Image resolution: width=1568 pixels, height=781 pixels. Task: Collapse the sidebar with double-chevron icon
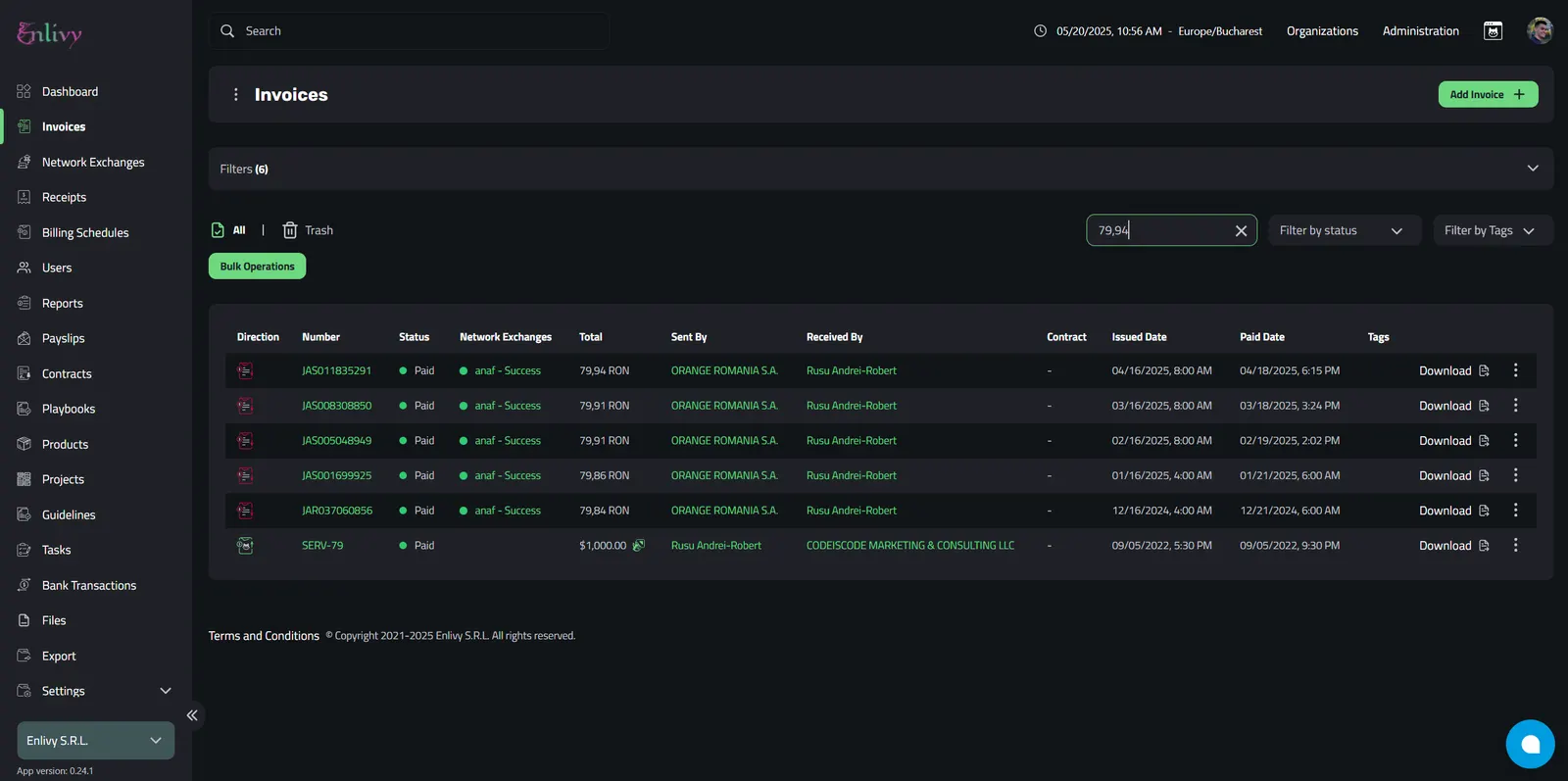click(x=192, y=715)
